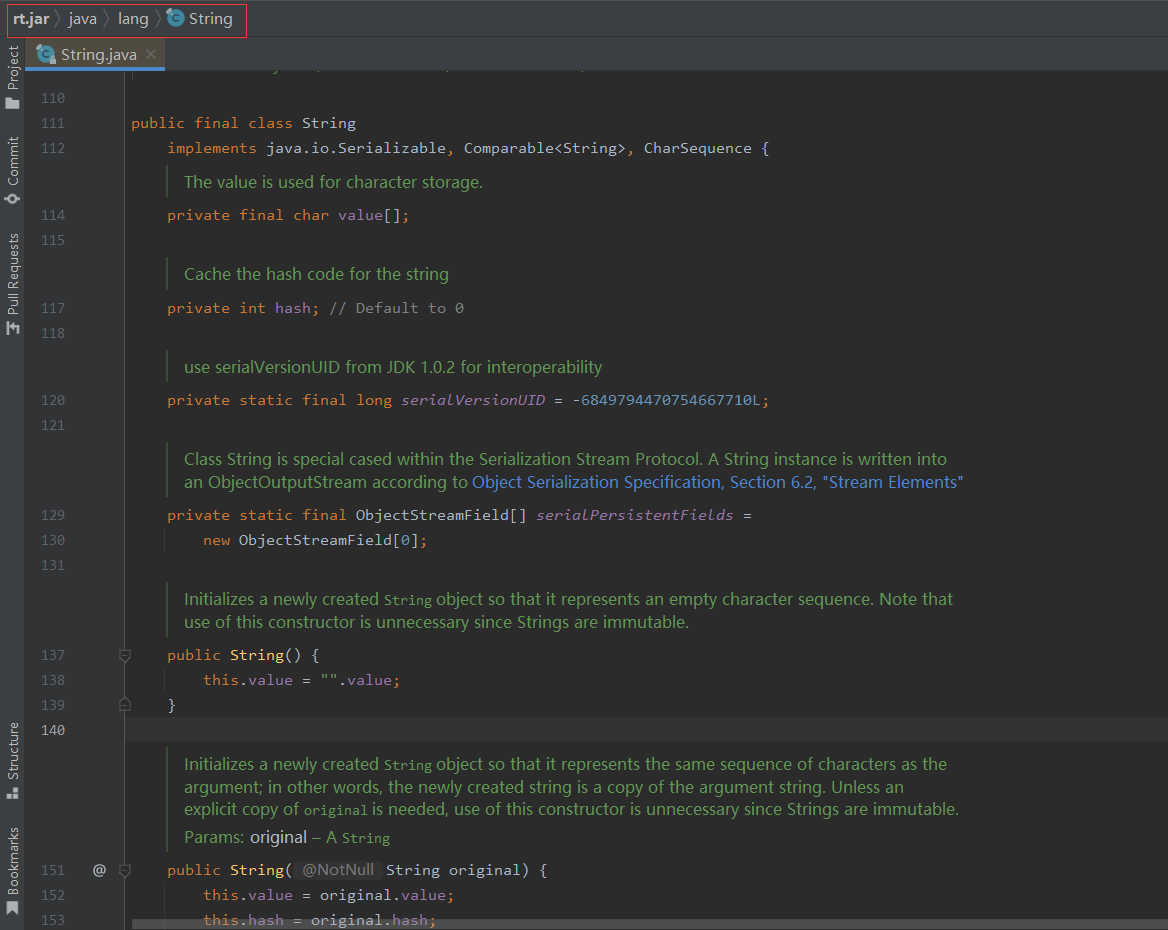Click the 'private int hash' declaration
Image resolution: width=1168 pixels, height=930 pixels.
coord(242,308)
